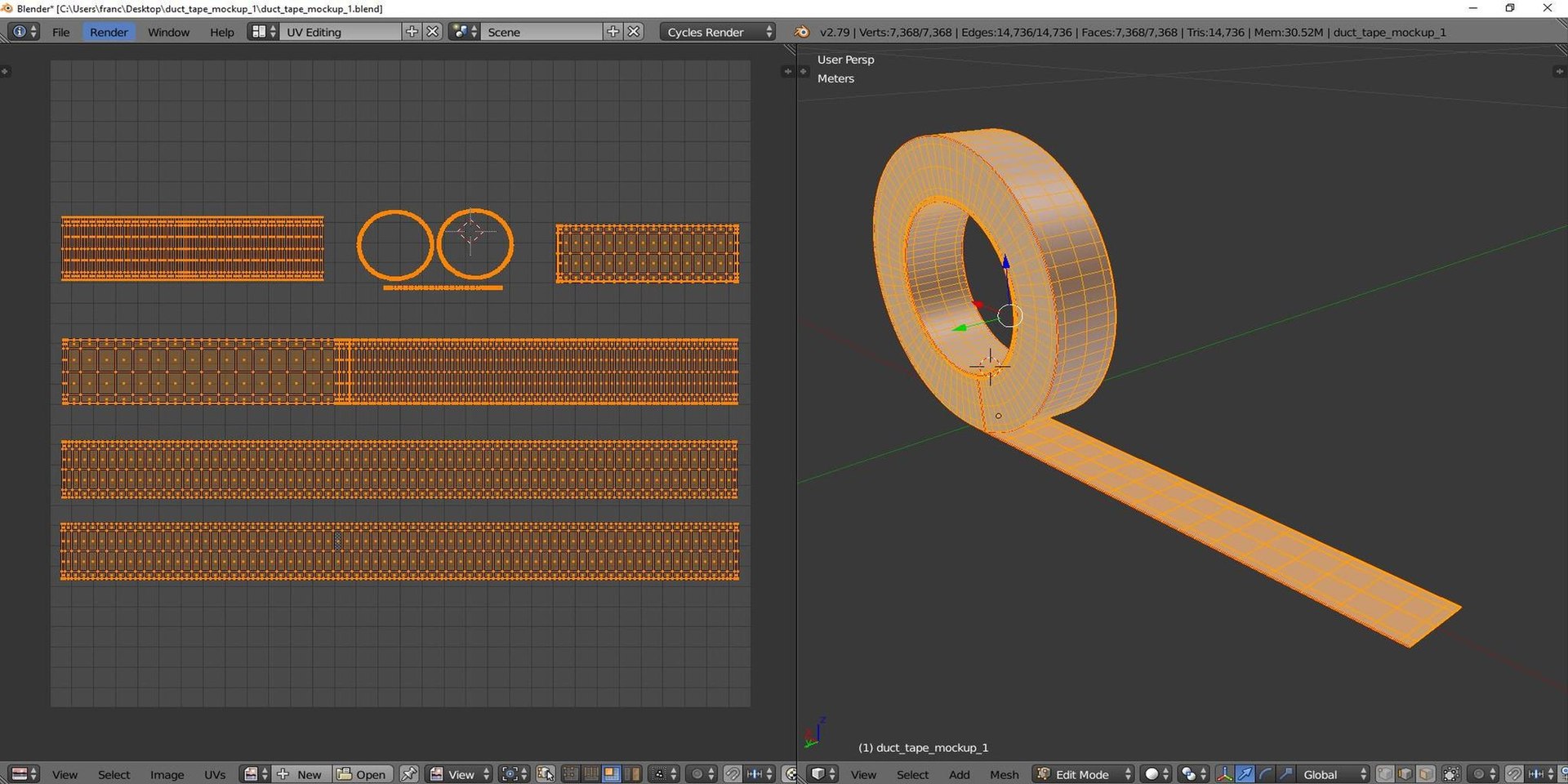Delete the current Scene with X icon
Image resolution: width=1568 pixels, height=784 pixels.
point(634,32)
